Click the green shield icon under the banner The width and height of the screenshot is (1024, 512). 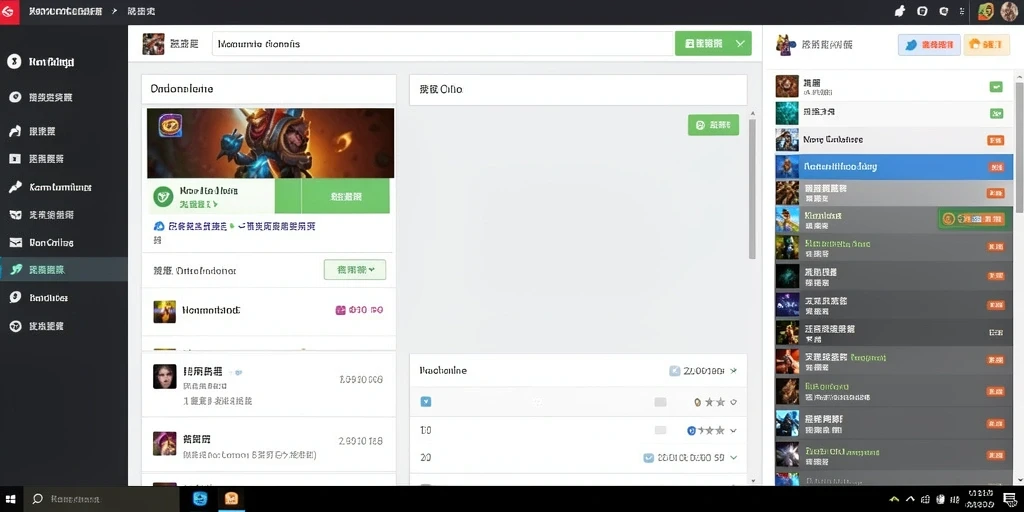point(163,197)
